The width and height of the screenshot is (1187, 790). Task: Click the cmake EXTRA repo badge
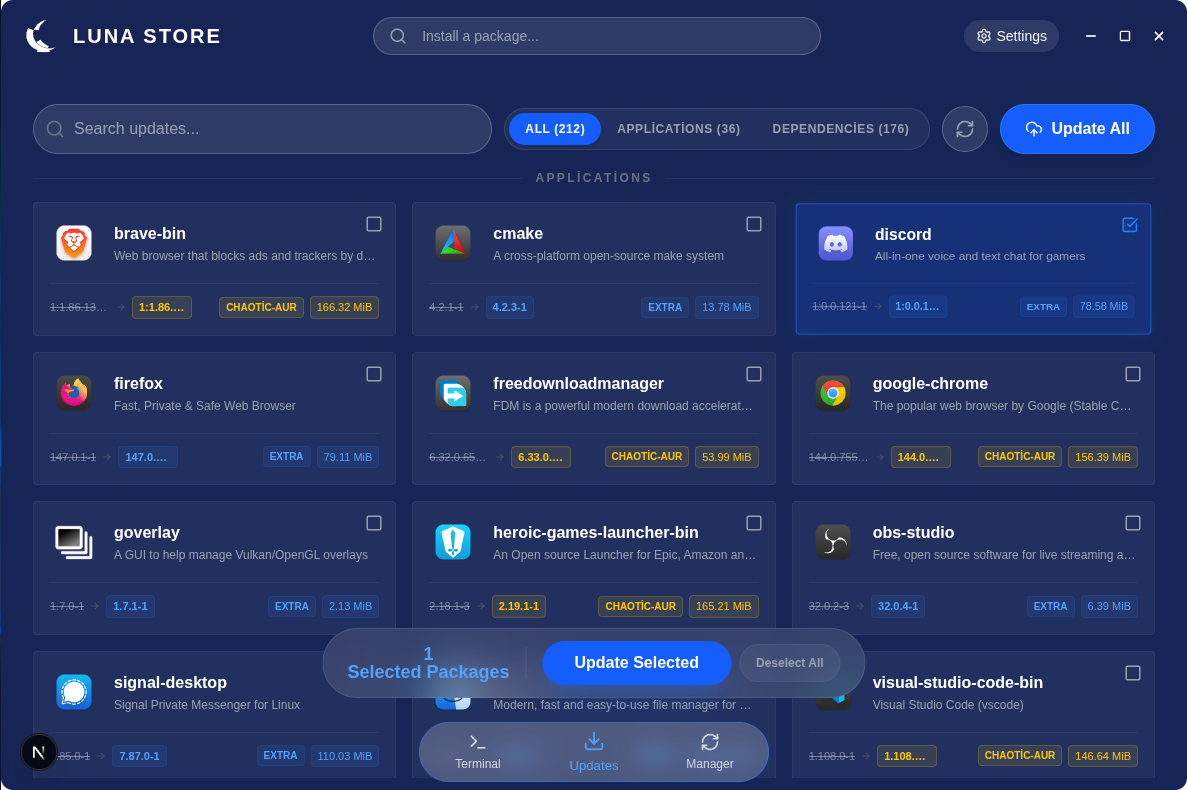[x=665, y=307]
